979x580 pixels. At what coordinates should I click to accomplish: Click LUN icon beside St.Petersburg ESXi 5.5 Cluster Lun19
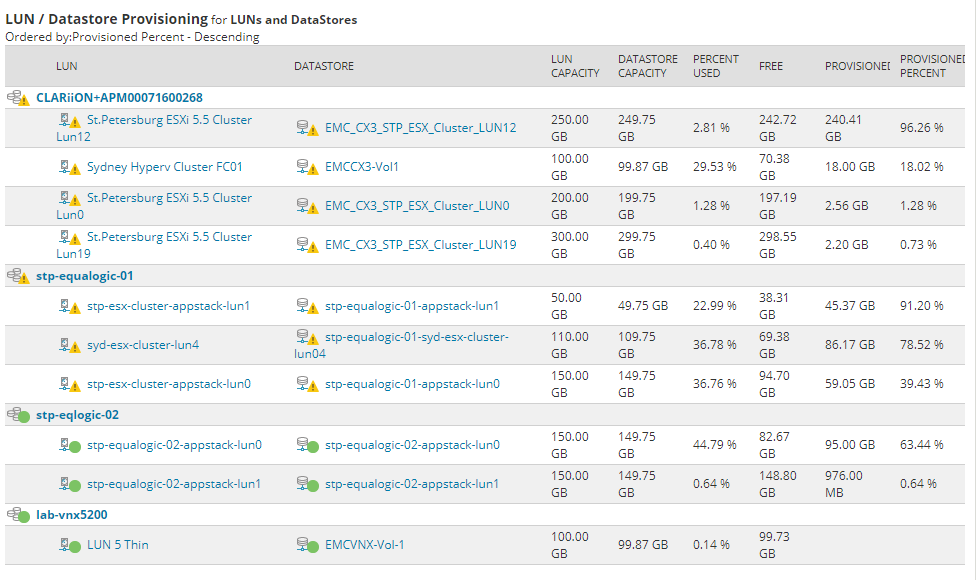[x=70, y=237]
